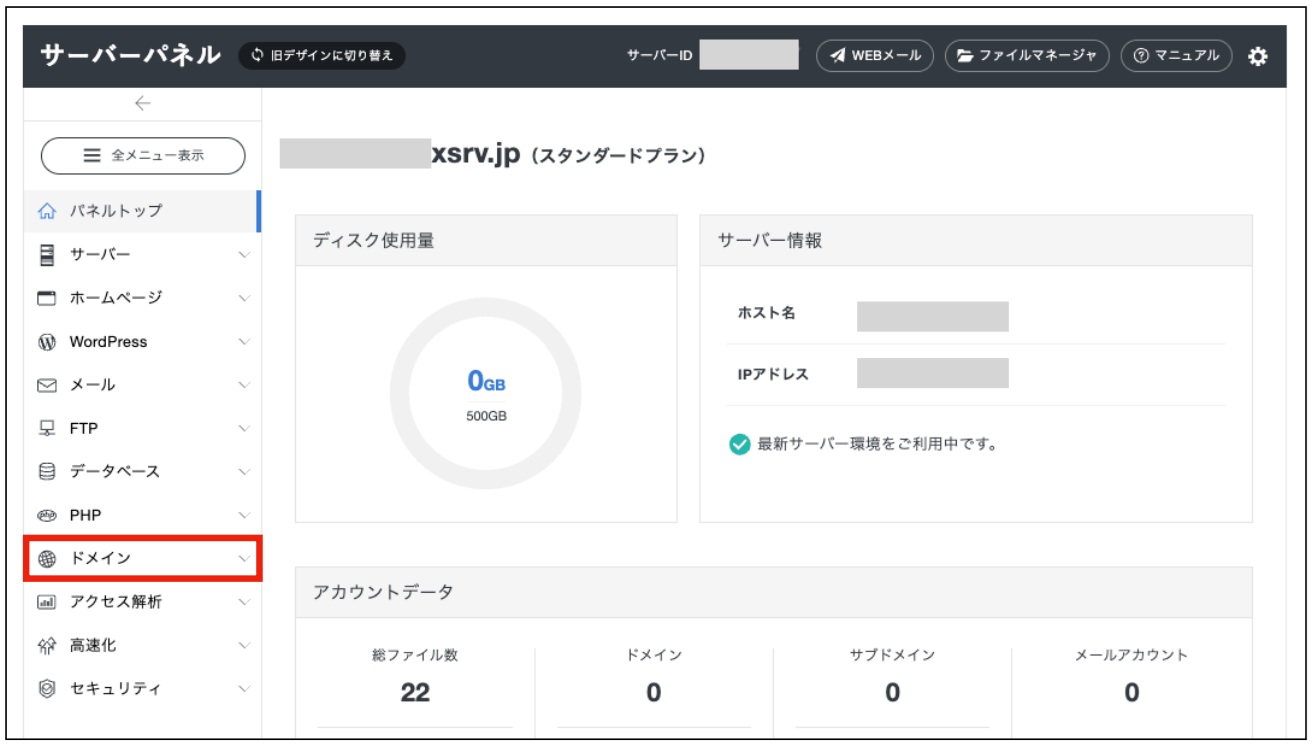This screenshot has height=747, width=1313.
Task: Click the chart icon beside アクセス解析
Action: tap(46, 602)
